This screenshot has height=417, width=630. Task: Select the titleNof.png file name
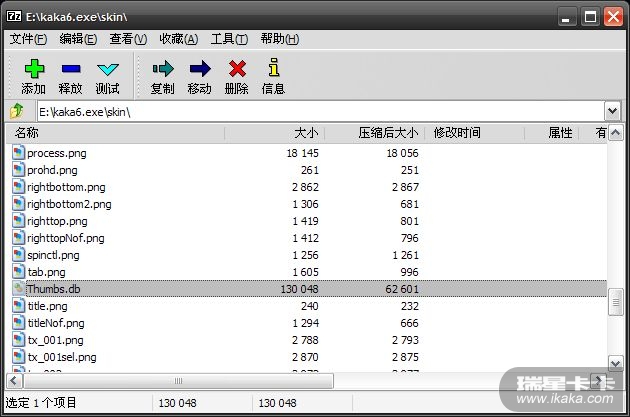pyautogui.click(x=56, y=323)
